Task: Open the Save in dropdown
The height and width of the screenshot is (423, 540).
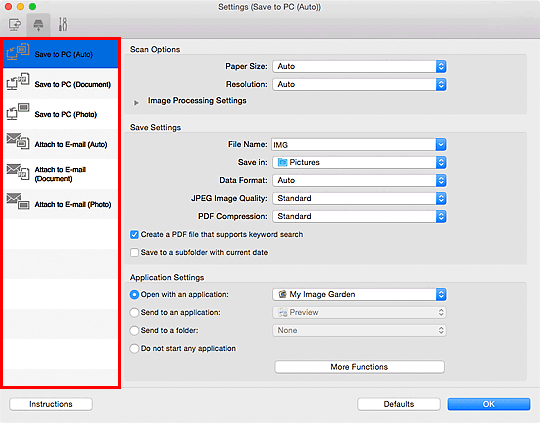Action: (359, 162)
